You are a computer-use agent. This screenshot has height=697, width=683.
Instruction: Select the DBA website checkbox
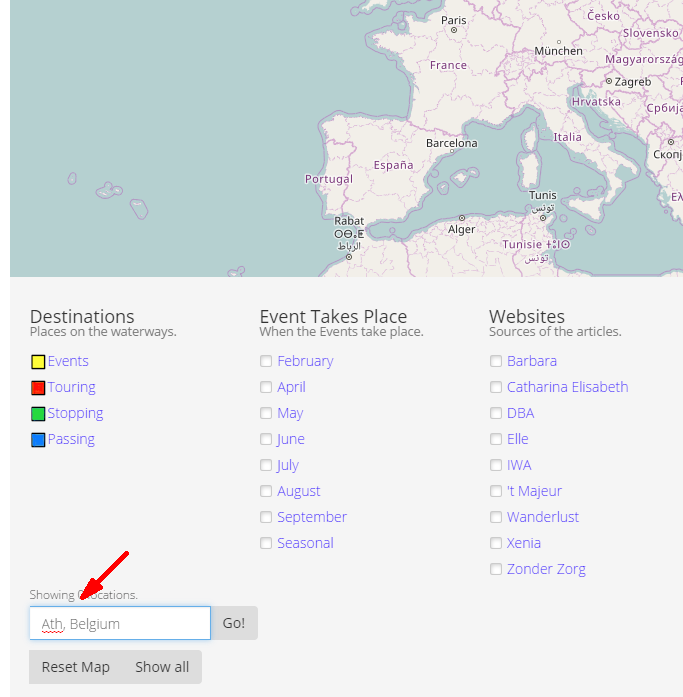tap(496, 413)
